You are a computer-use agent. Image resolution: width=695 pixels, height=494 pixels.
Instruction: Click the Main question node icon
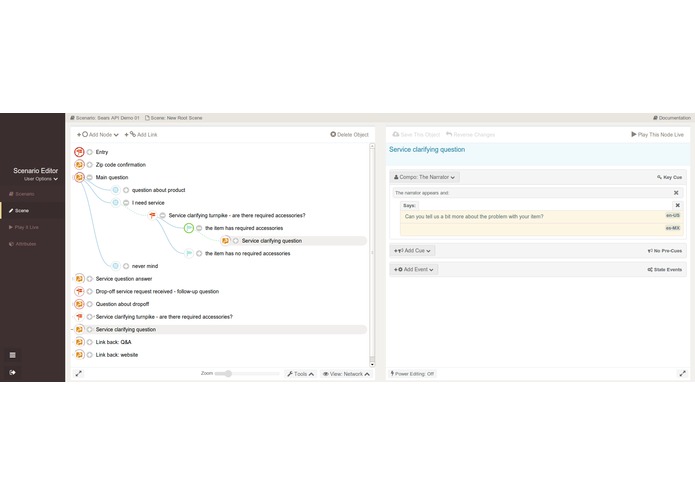(x=79, y=177)
